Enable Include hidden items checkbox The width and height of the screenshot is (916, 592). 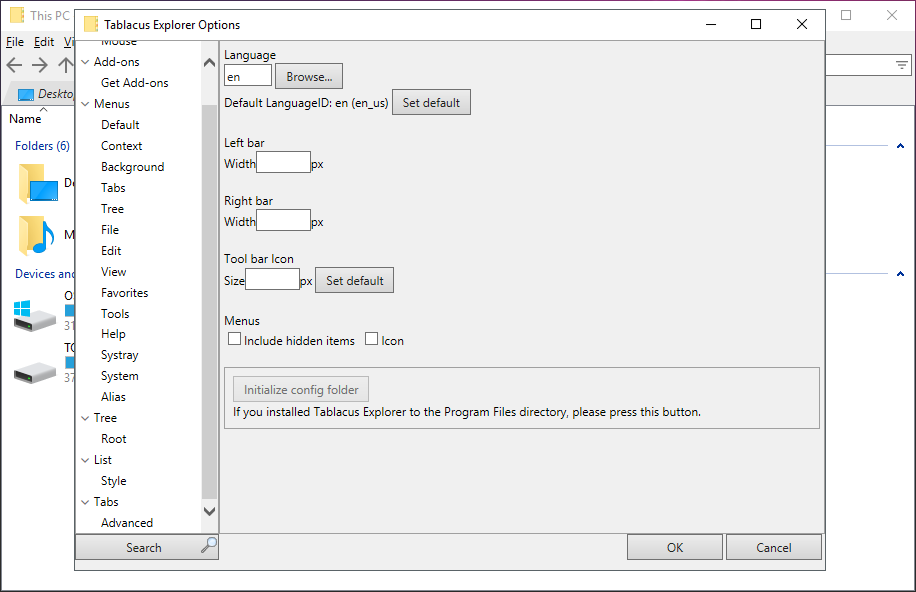pos(234,339)
